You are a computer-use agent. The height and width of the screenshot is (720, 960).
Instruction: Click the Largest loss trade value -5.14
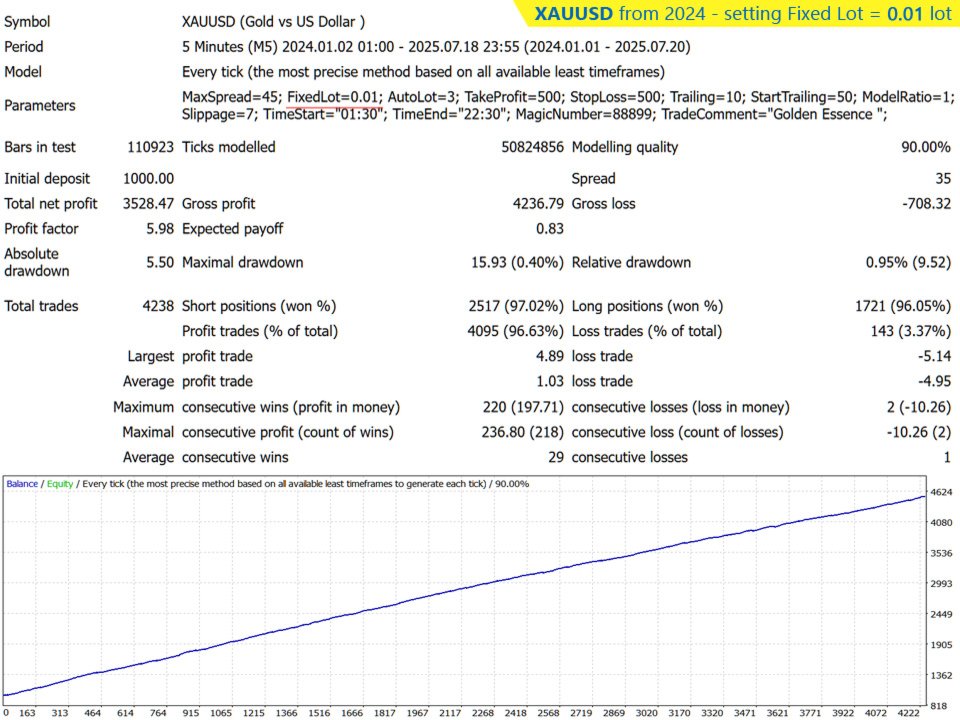pyautogui.click(x=934, y=356)
